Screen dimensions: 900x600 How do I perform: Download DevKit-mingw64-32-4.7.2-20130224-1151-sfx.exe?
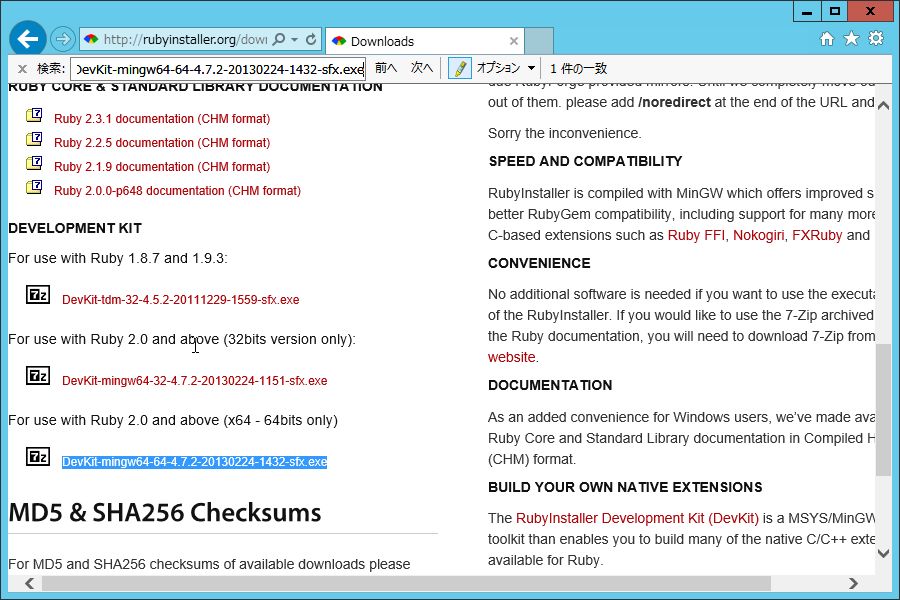pos(195,381)
